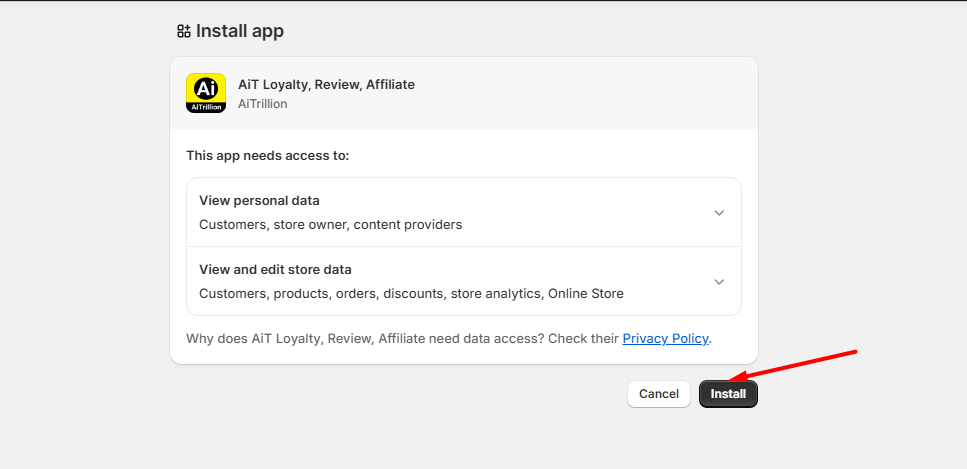Click the Install app page heading
The image size is (967, 469).
[x=240, y=31]
